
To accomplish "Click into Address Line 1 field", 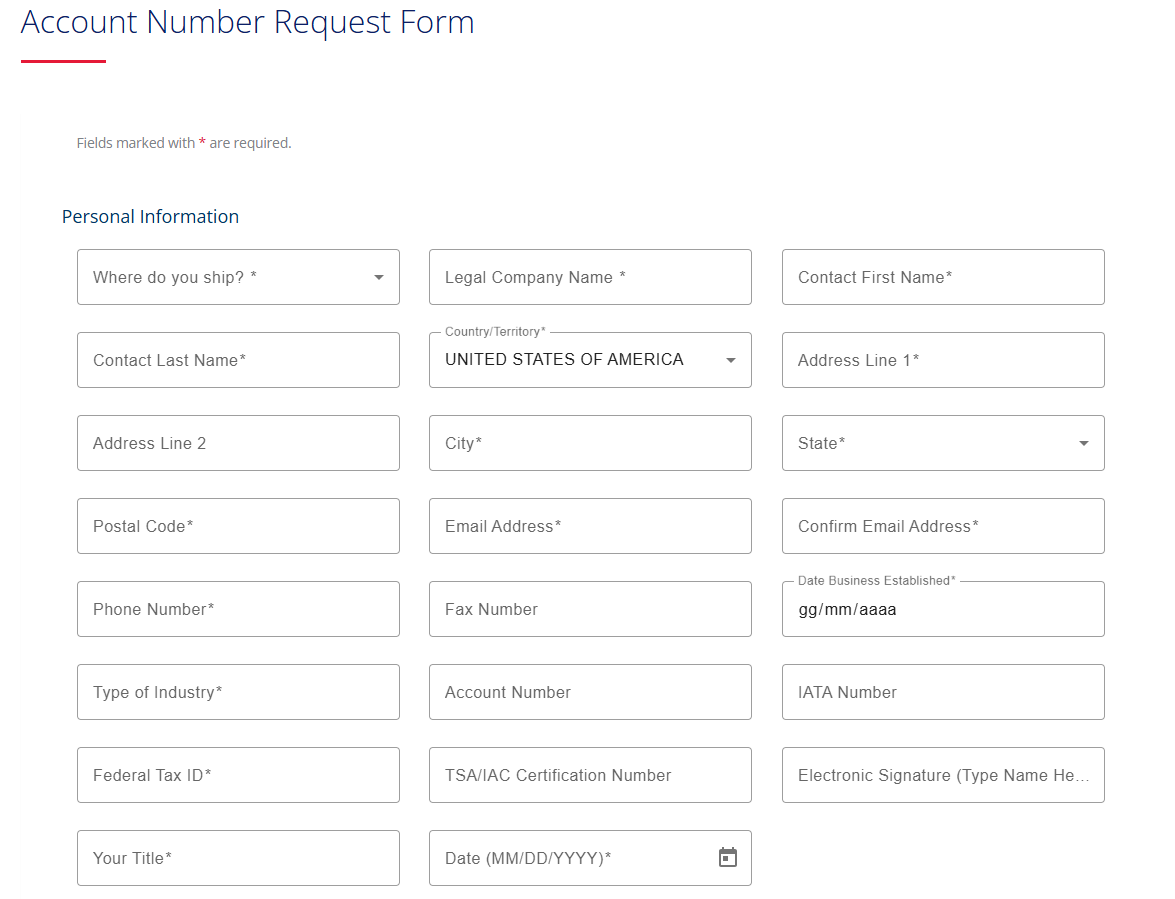I will [943, 360].
